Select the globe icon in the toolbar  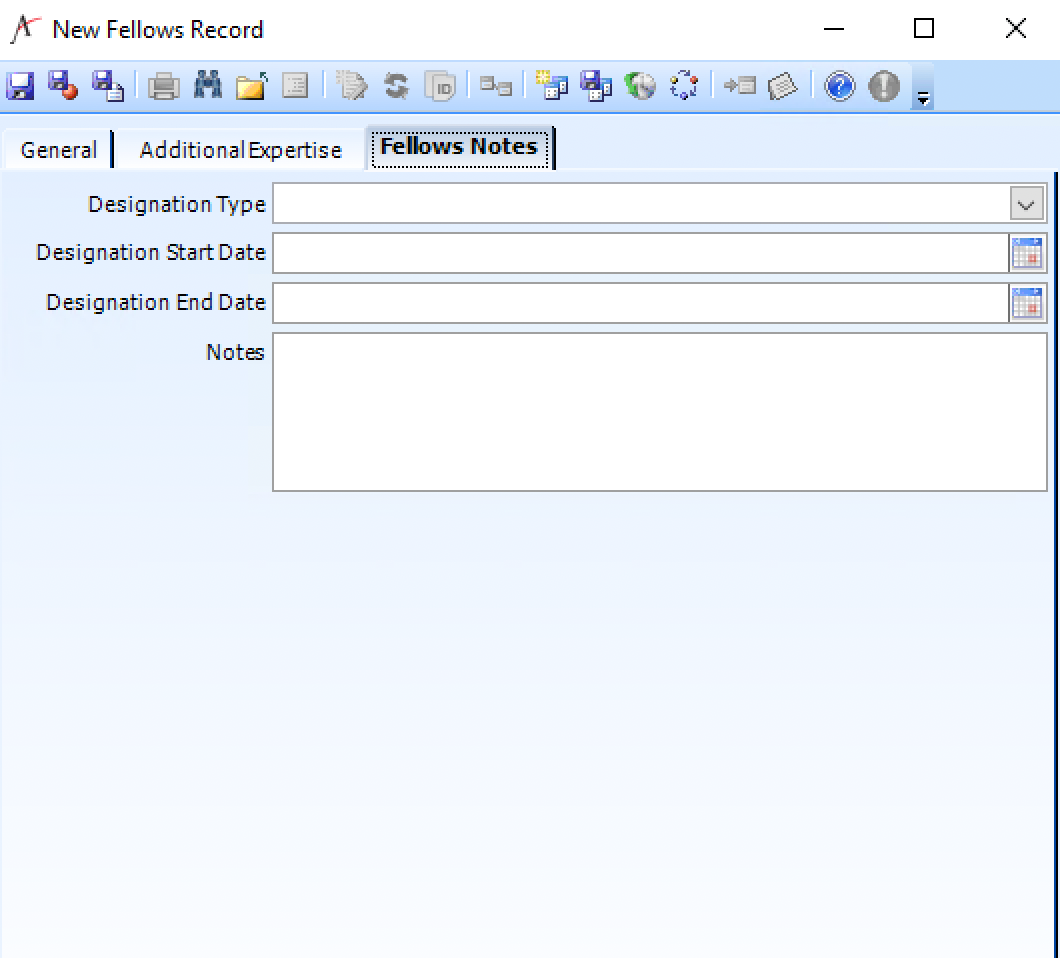click(640, 86)
